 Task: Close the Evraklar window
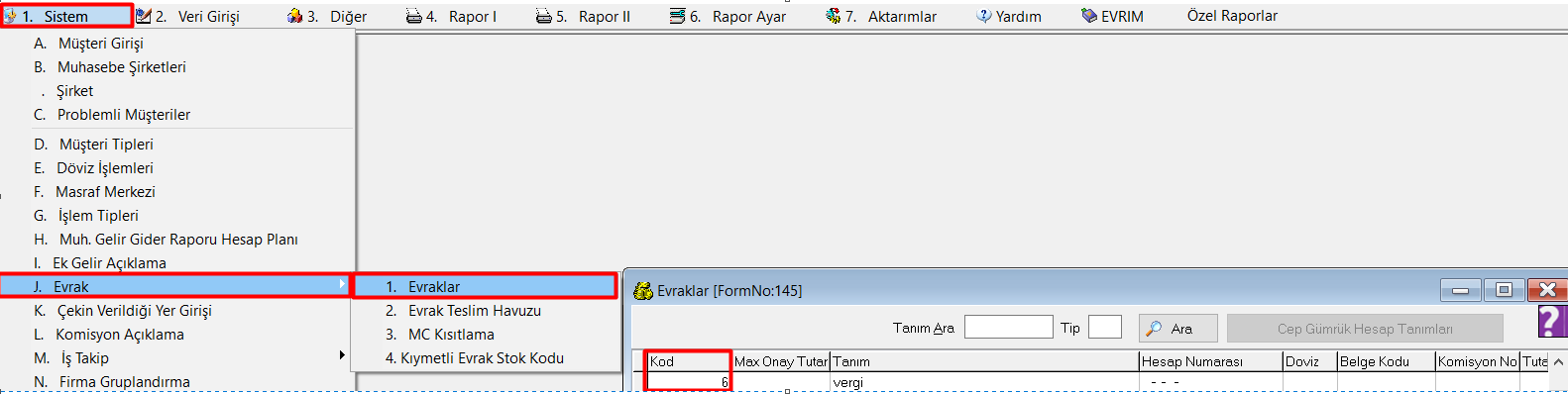[x=1547, y=290]
